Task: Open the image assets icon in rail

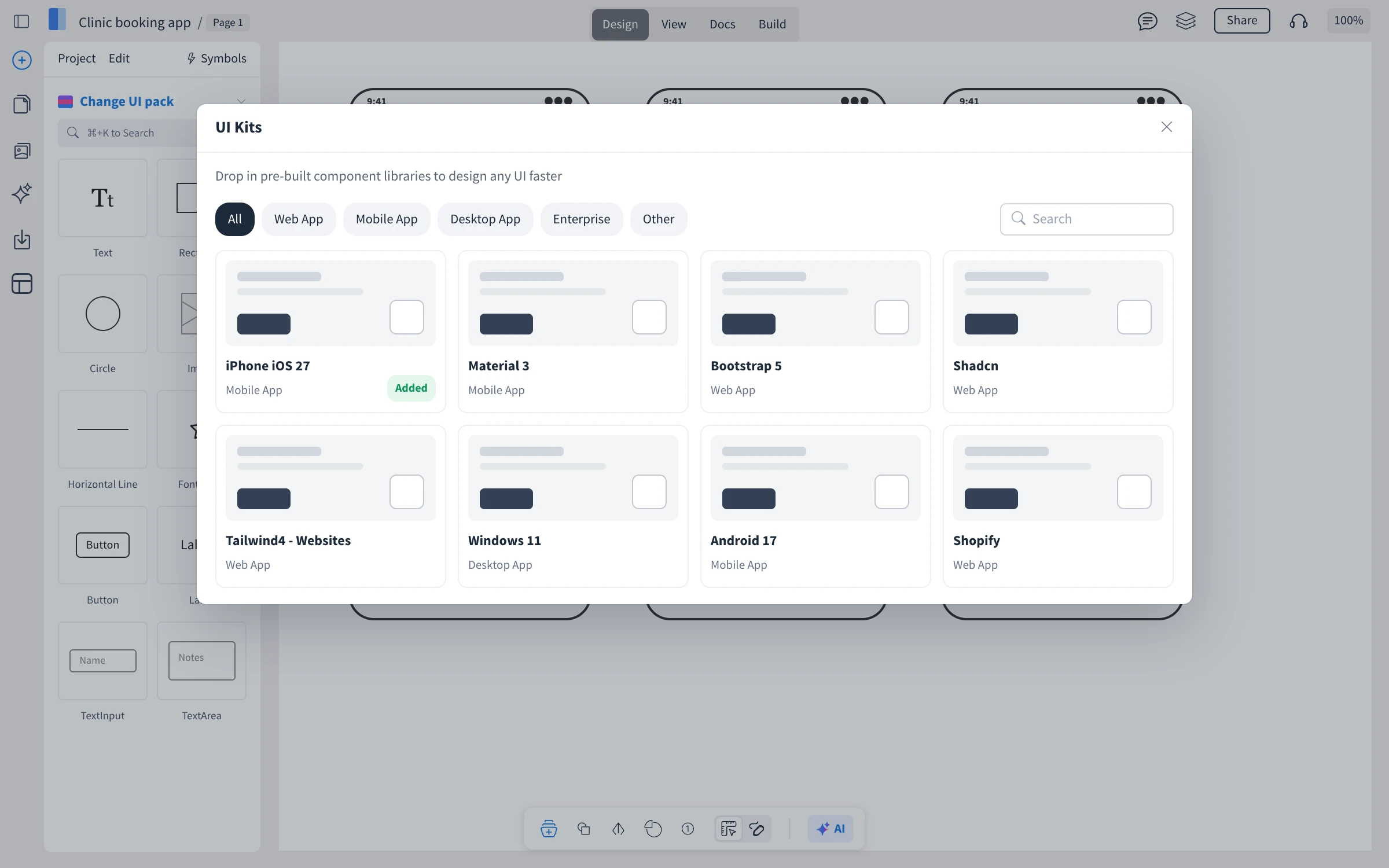Action: coord(22,151)
